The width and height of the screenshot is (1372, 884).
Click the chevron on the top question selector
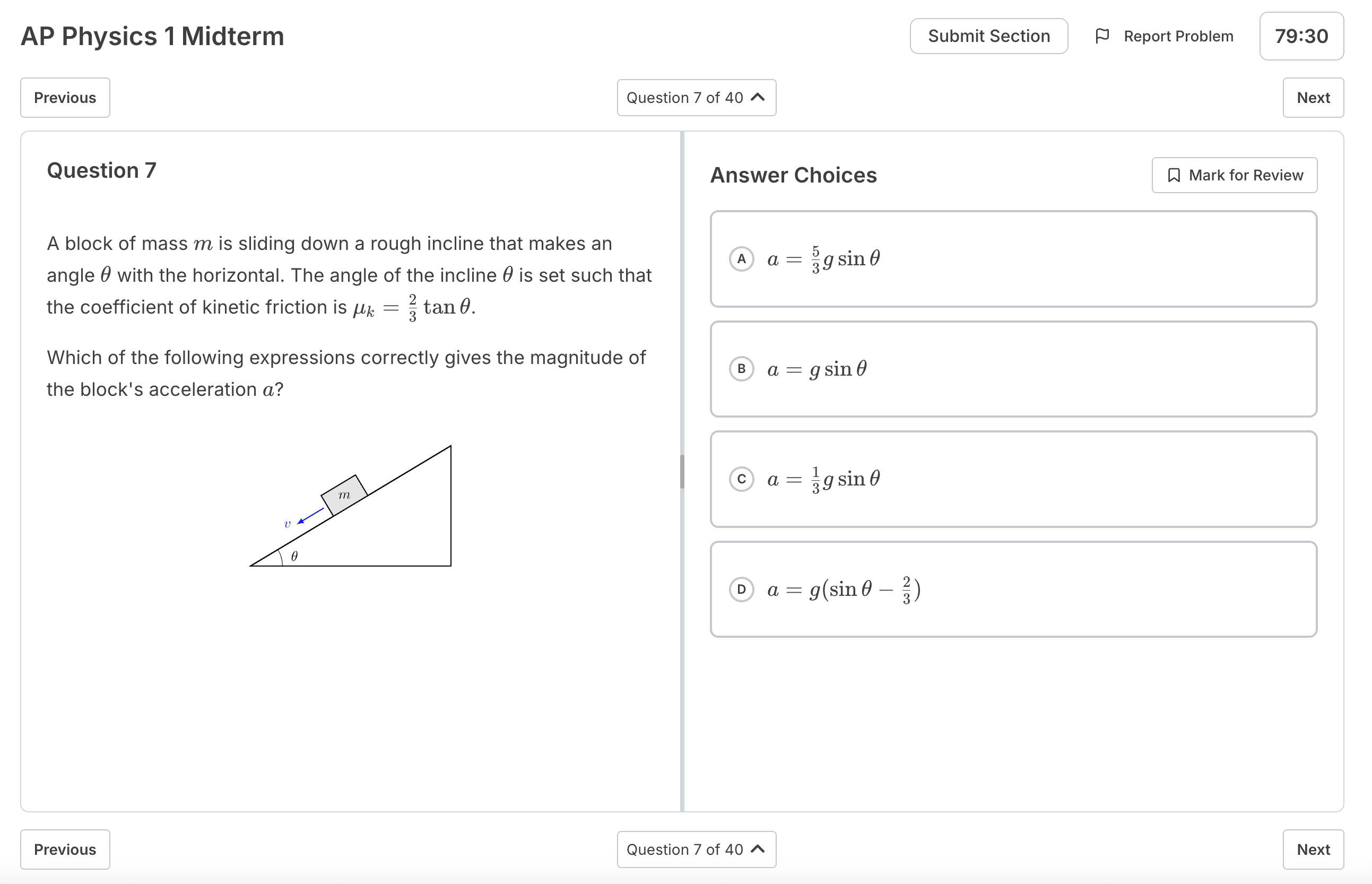pyautogui.click(x=759, y=98)
